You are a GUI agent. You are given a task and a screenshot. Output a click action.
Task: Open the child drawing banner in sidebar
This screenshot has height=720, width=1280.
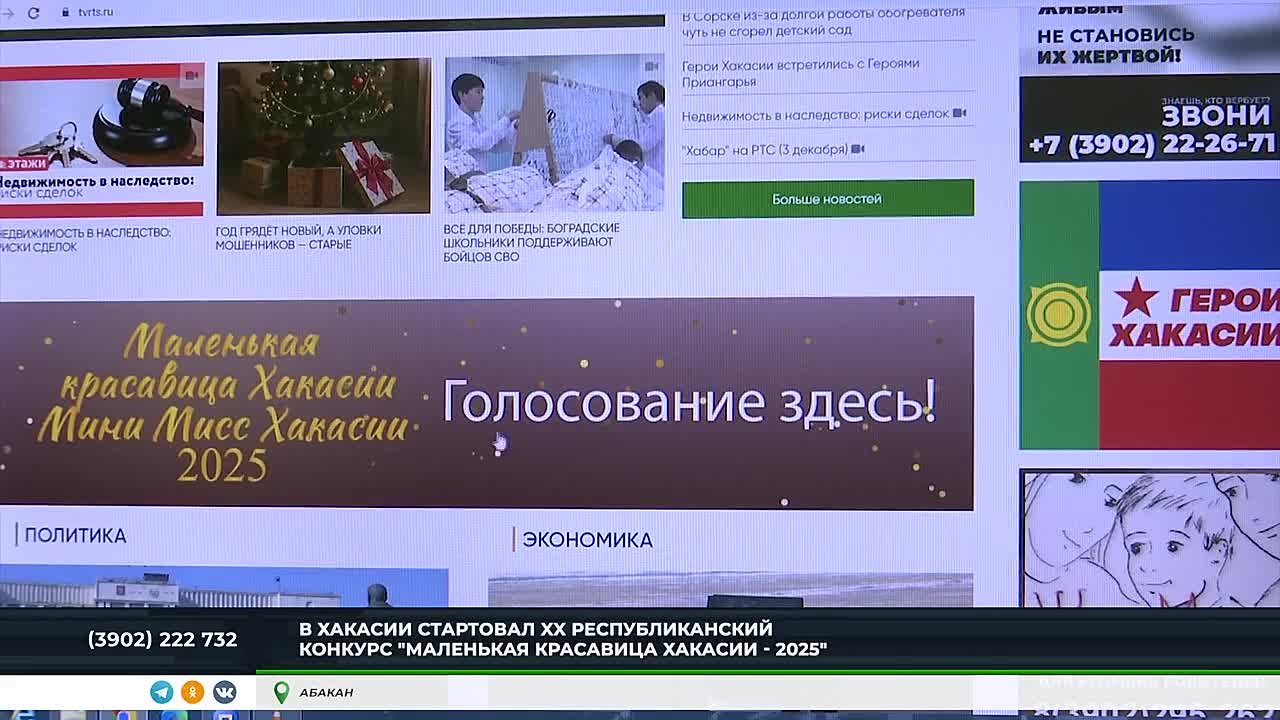1149,540
